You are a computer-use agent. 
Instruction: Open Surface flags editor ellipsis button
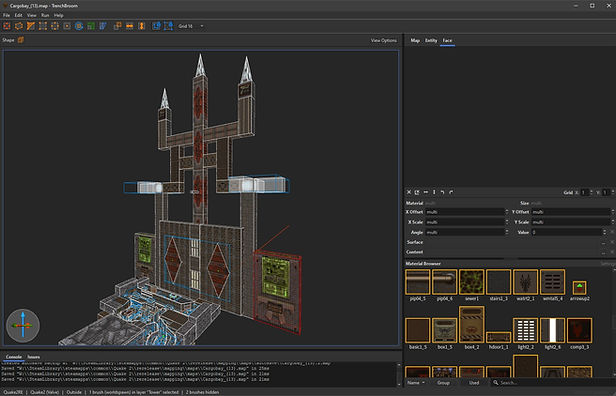click(x=603, y=243)
